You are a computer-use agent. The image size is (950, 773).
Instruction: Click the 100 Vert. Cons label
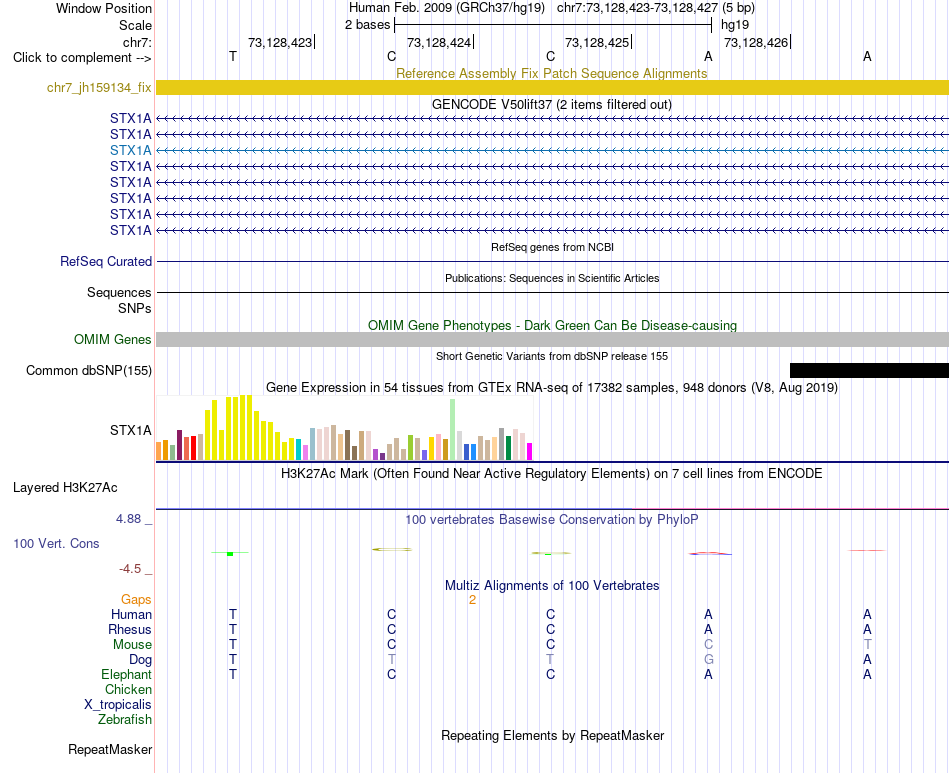tap(56, 543)
